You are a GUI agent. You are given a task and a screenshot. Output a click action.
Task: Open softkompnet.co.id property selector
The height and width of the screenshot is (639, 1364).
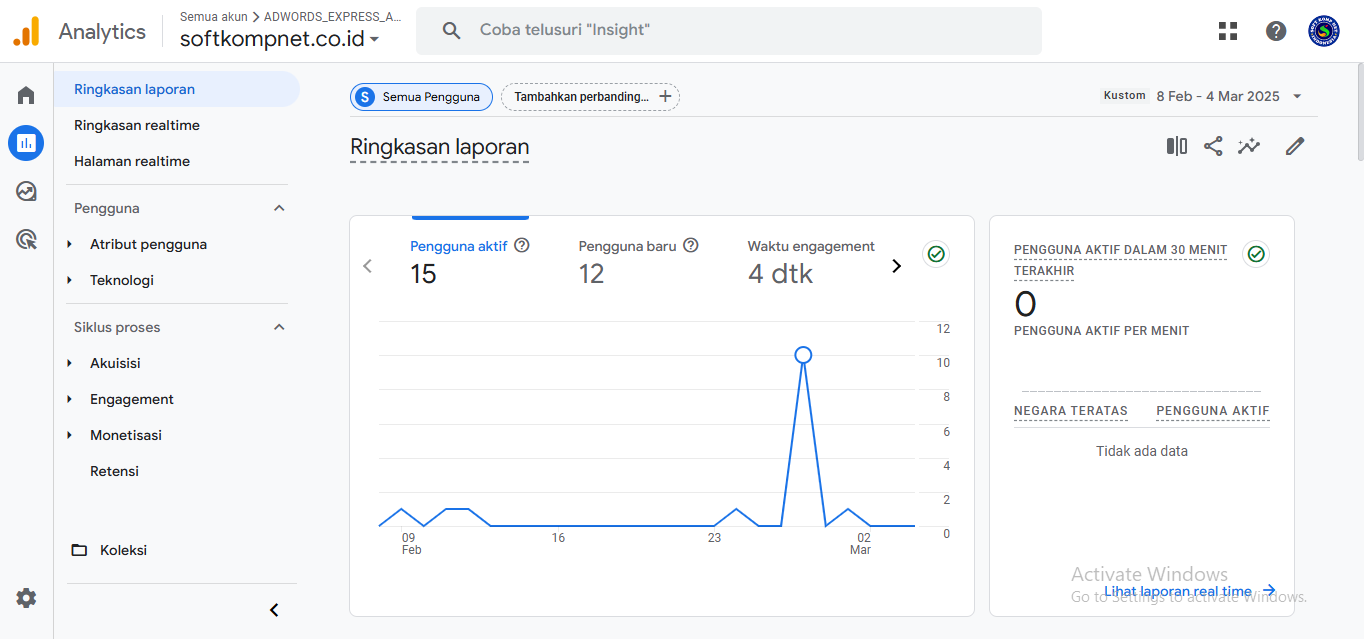point(279,39)
